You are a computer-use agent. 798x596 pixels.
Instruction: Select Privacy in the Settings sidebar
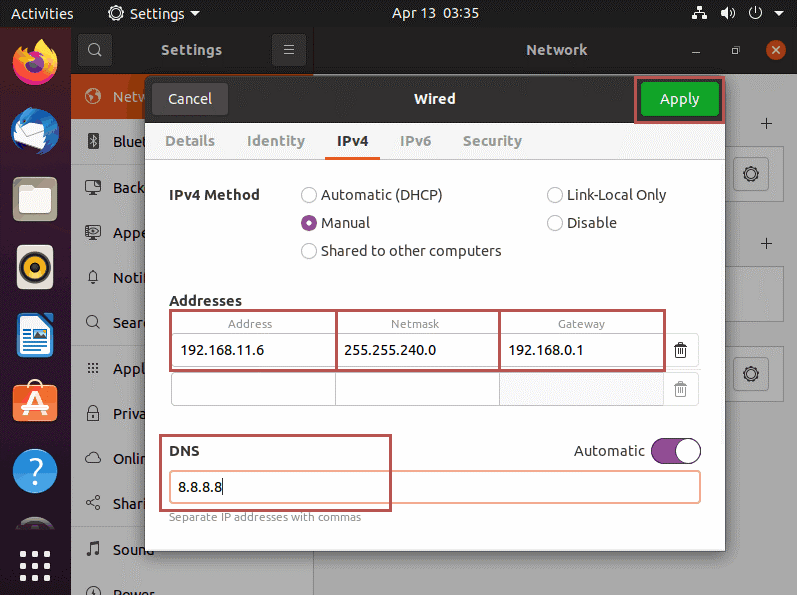click(x=108, y=414)
